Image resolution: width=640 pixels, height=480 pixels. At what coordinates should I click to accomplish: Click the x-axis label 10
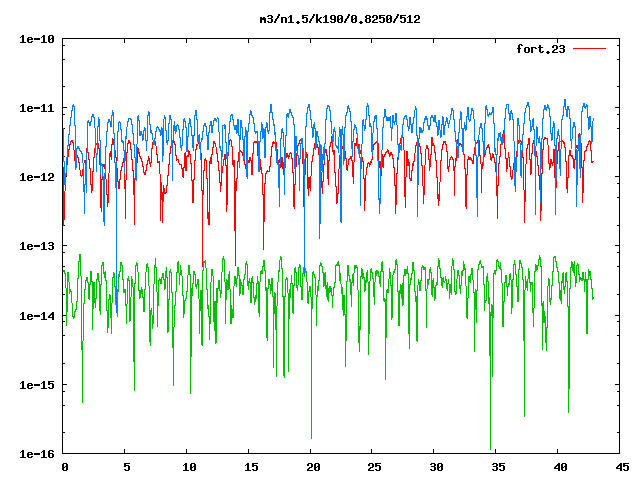pyautogui.click(x=189, y=467)
